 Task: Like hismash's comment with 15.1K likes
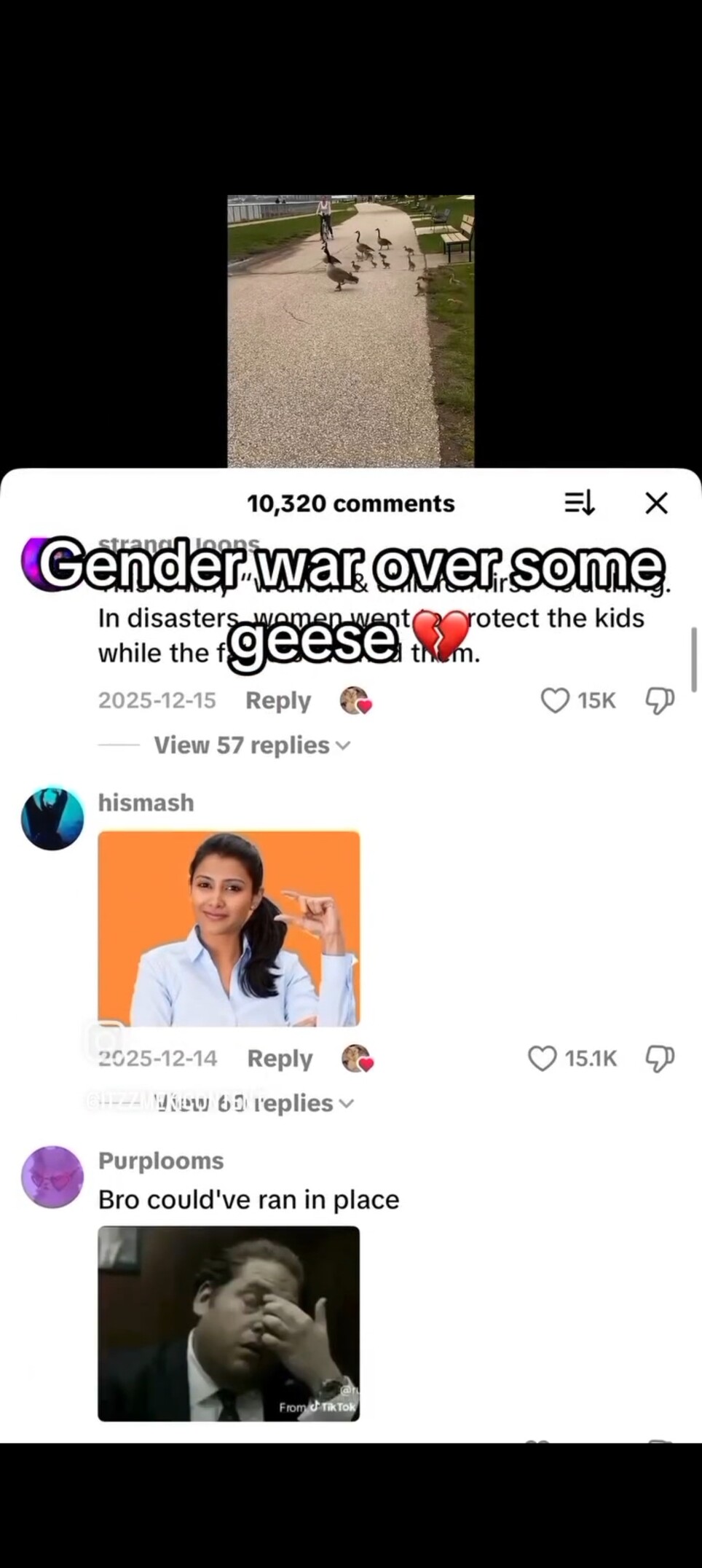coord(542,1058)
